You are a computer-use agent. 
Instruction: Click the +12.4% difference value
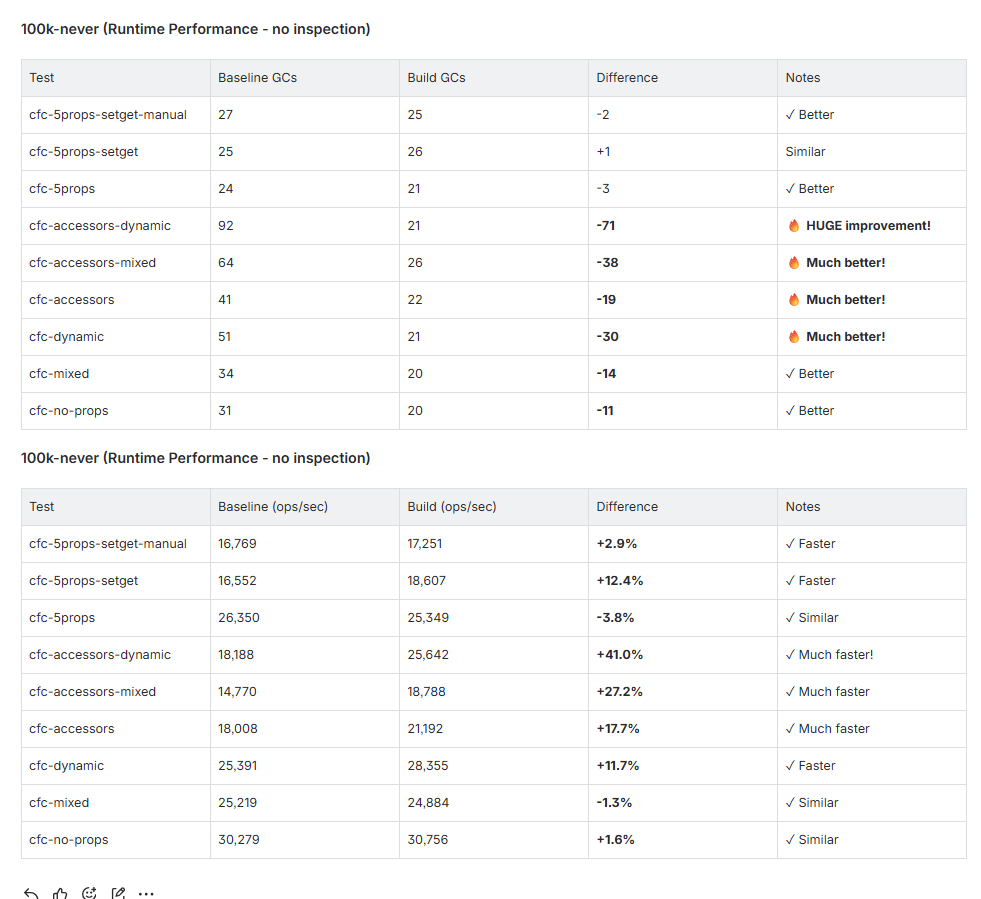[x=619, y=581]
